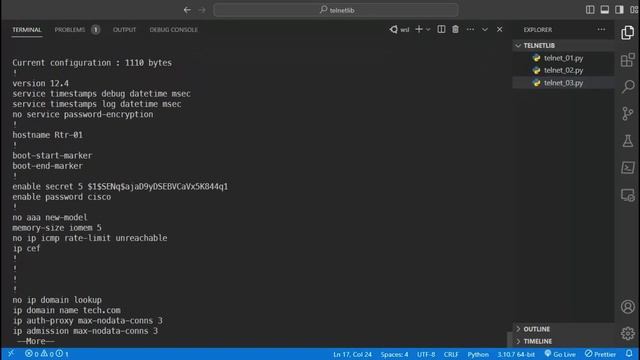Click Prettier status item
Screen dimensions: 640x360
click(600, 354)
